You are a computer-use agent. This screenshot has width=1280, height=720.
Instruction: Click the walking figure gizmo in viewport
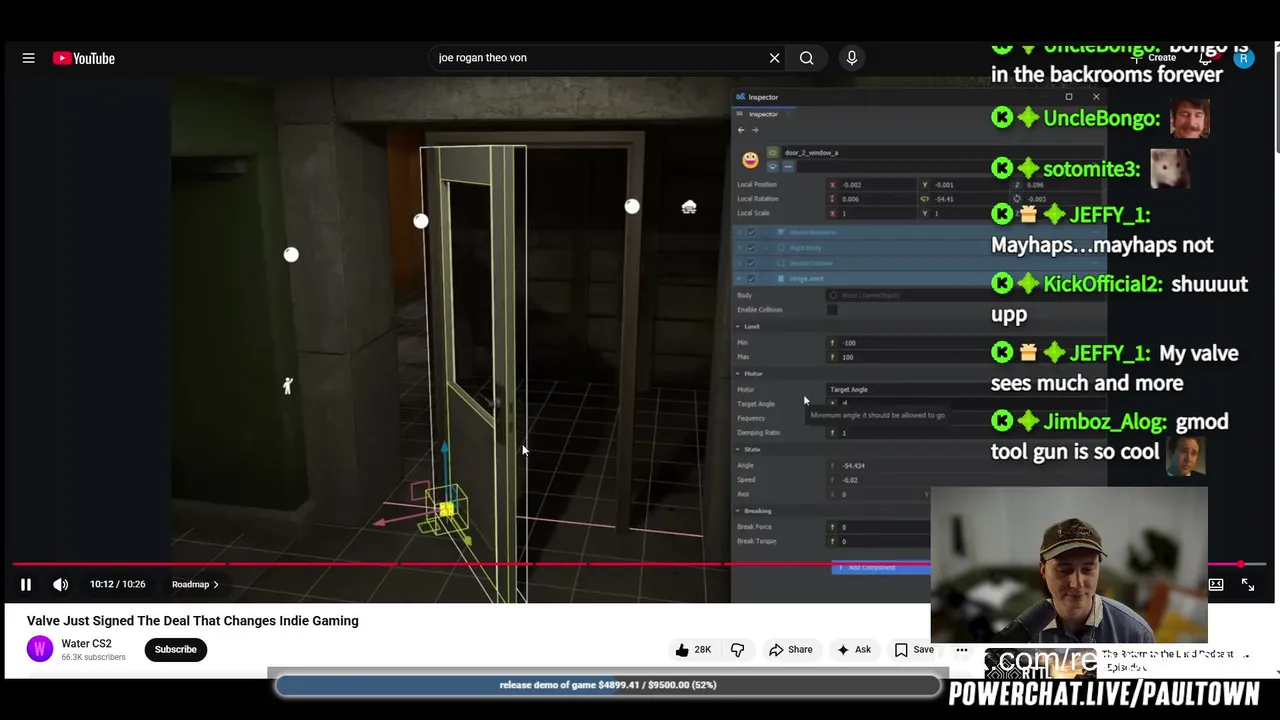tap(288, 385)
